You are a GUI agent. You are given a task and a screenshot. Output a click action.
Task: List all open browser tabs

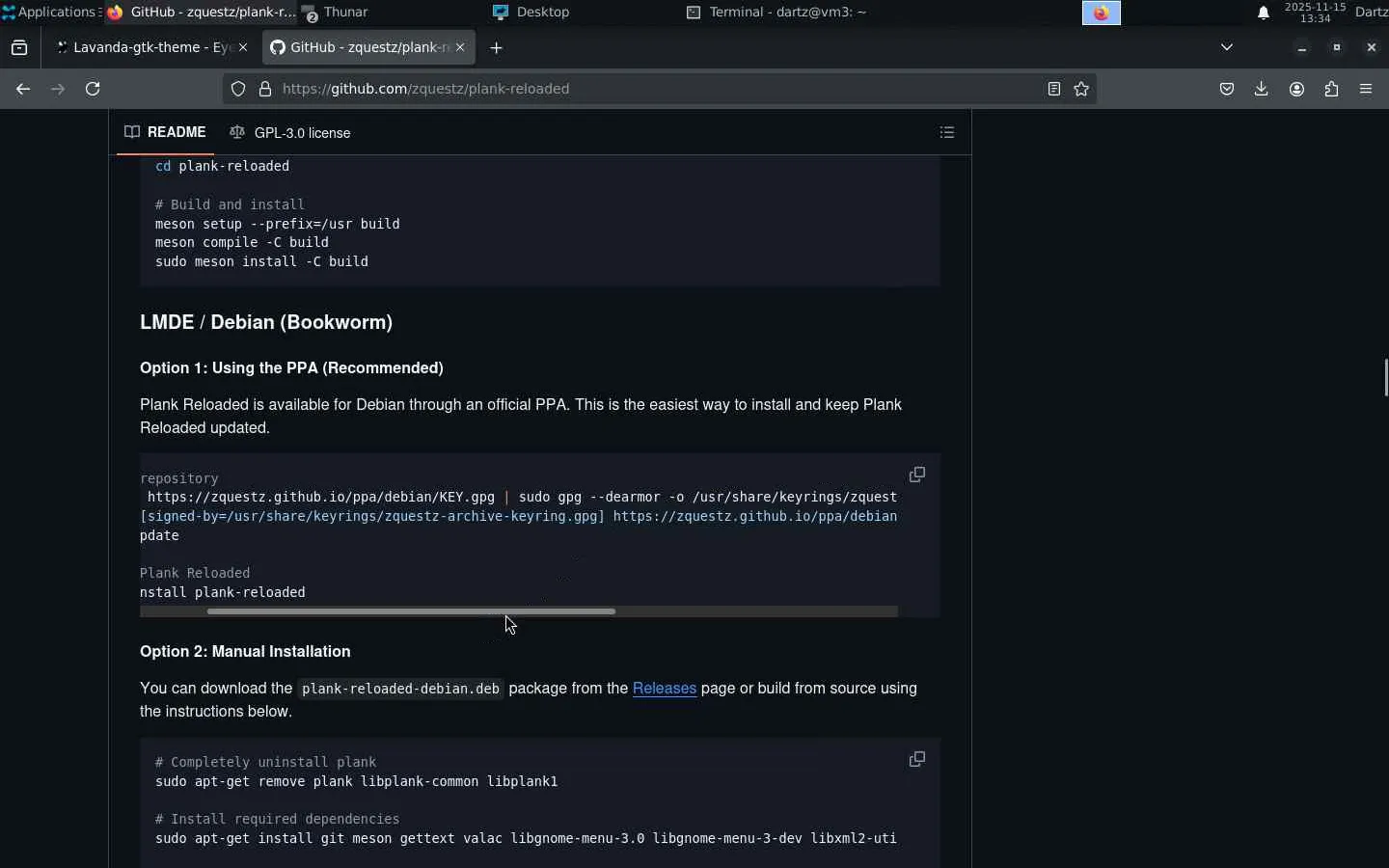pos(1227,47)
